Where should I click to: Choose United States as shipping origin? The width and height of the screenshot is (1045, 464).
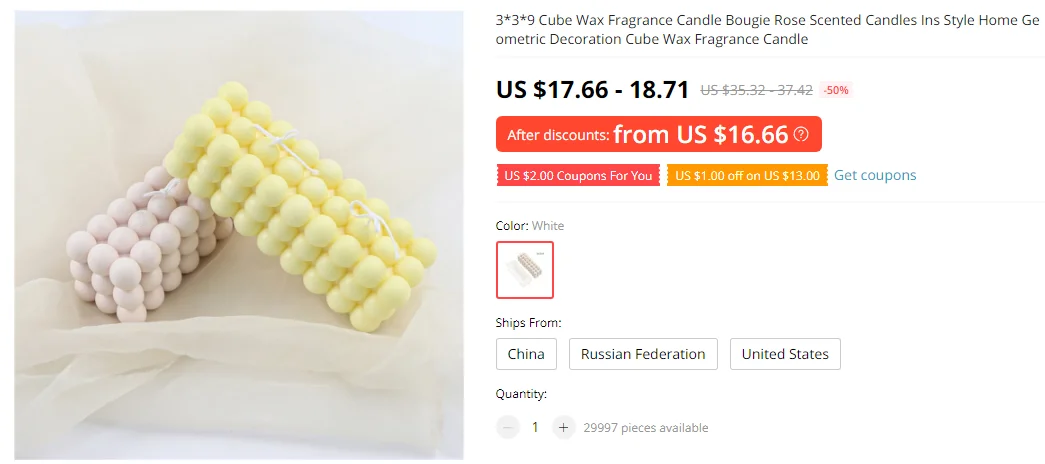point(785,354)
